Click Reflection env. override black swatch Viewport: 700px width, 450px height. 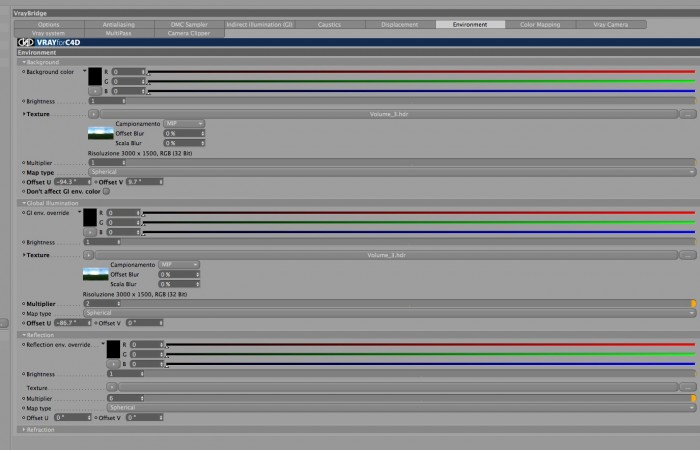[113, 349]
